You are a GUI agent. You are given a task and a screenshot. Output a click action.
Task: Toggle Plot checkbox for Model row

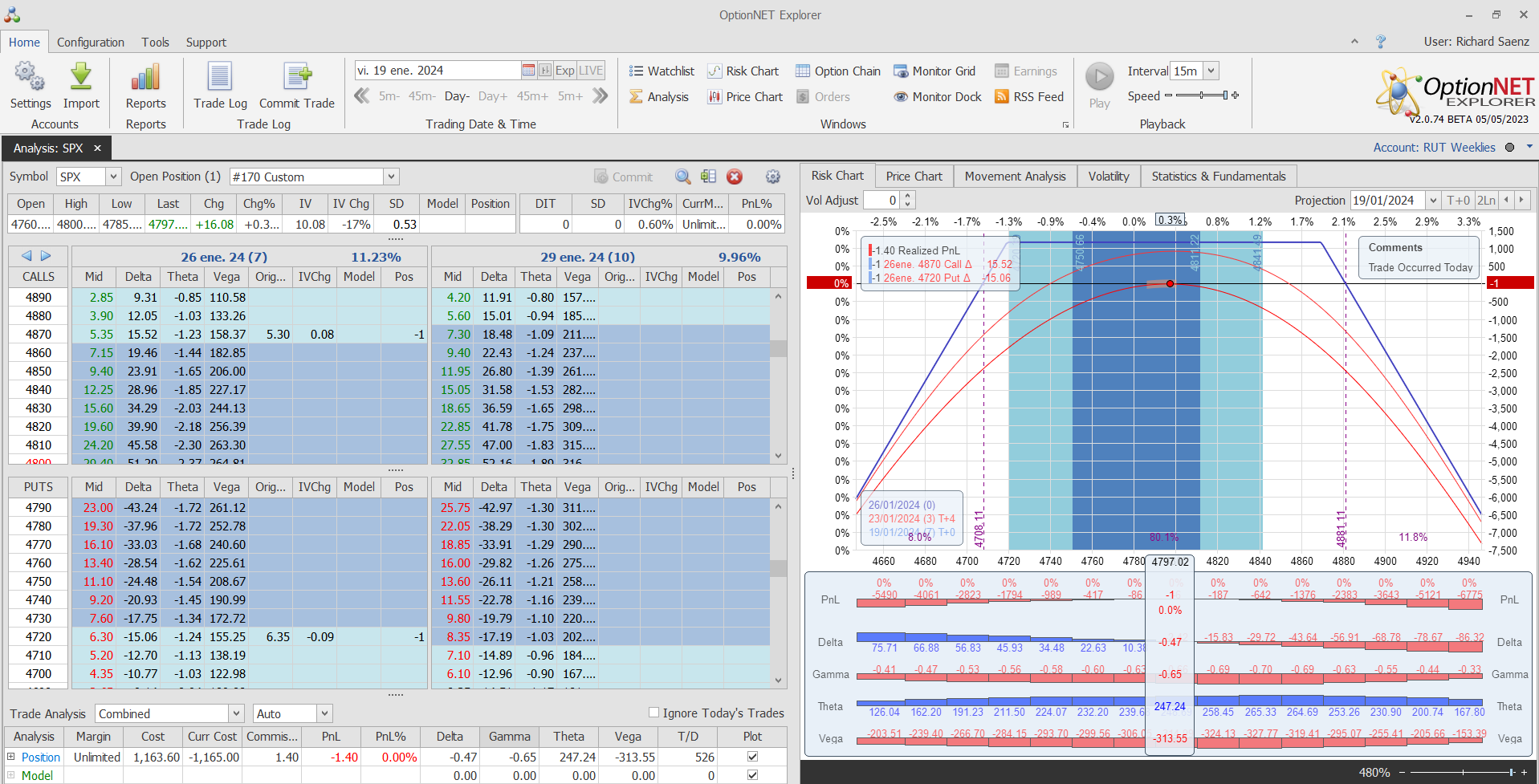click(752, 775)
